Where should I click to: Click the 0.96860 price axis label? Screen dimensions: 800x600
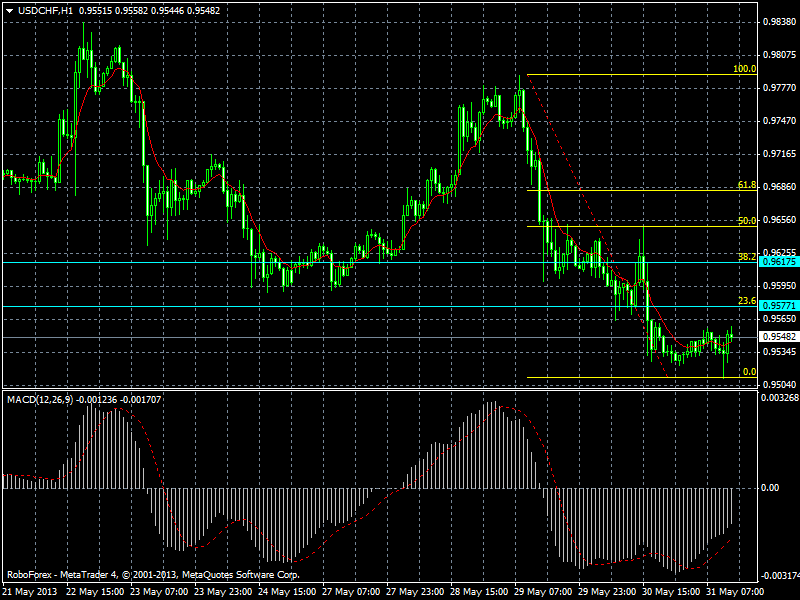click(x=779, y=187)
